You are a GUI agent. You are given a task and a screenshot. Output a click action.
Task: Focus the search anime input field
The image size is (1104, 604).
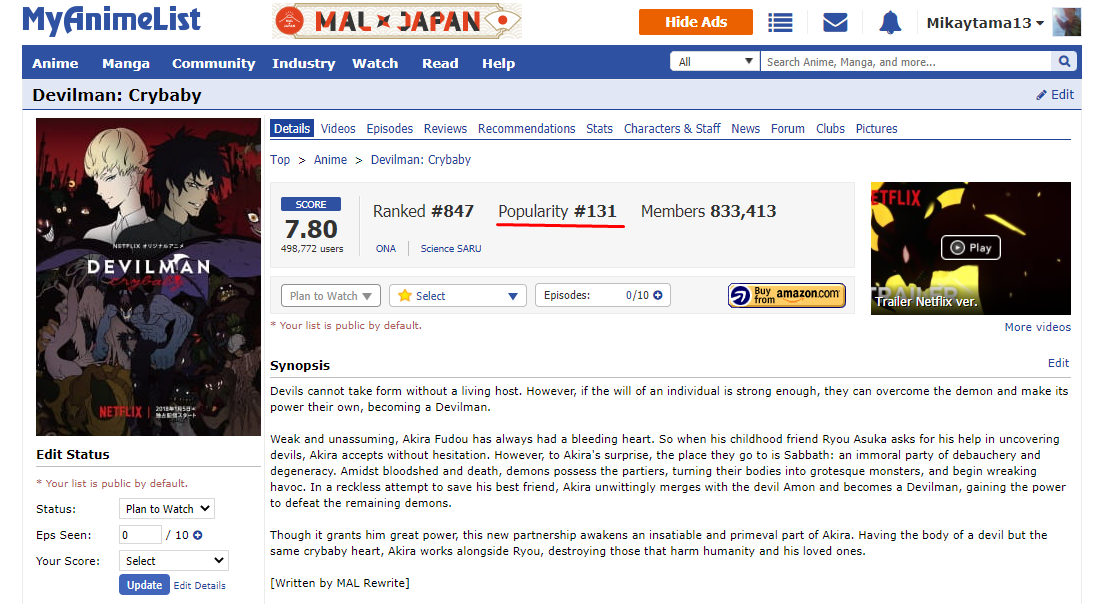click(906, 62)
